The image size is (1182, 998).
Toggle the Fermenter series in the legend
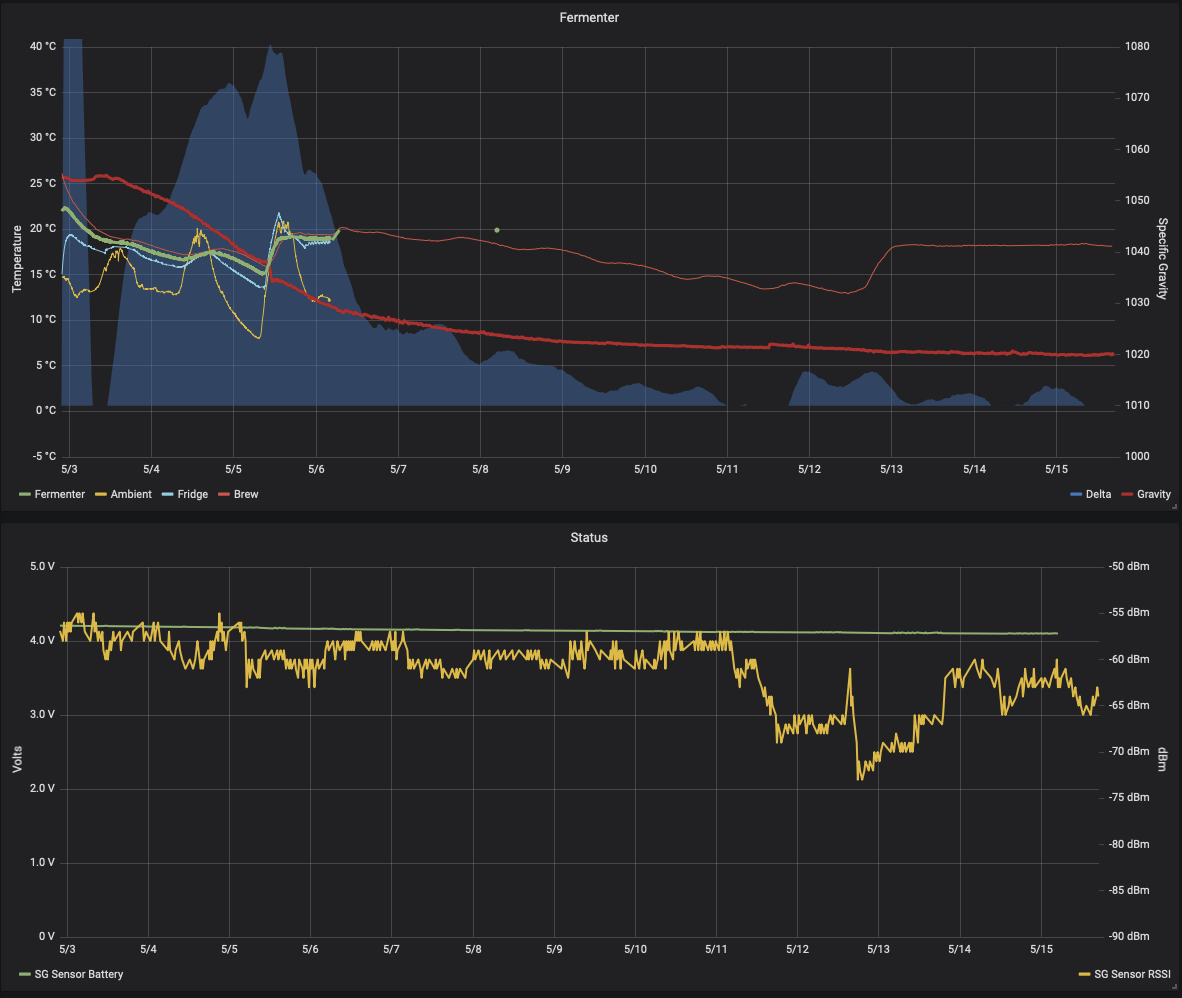tap(60, 494)
